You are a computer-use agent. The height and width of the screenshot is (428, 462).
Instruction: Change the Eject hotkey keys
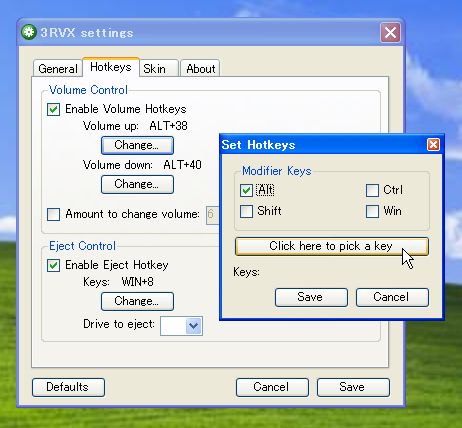137,301
